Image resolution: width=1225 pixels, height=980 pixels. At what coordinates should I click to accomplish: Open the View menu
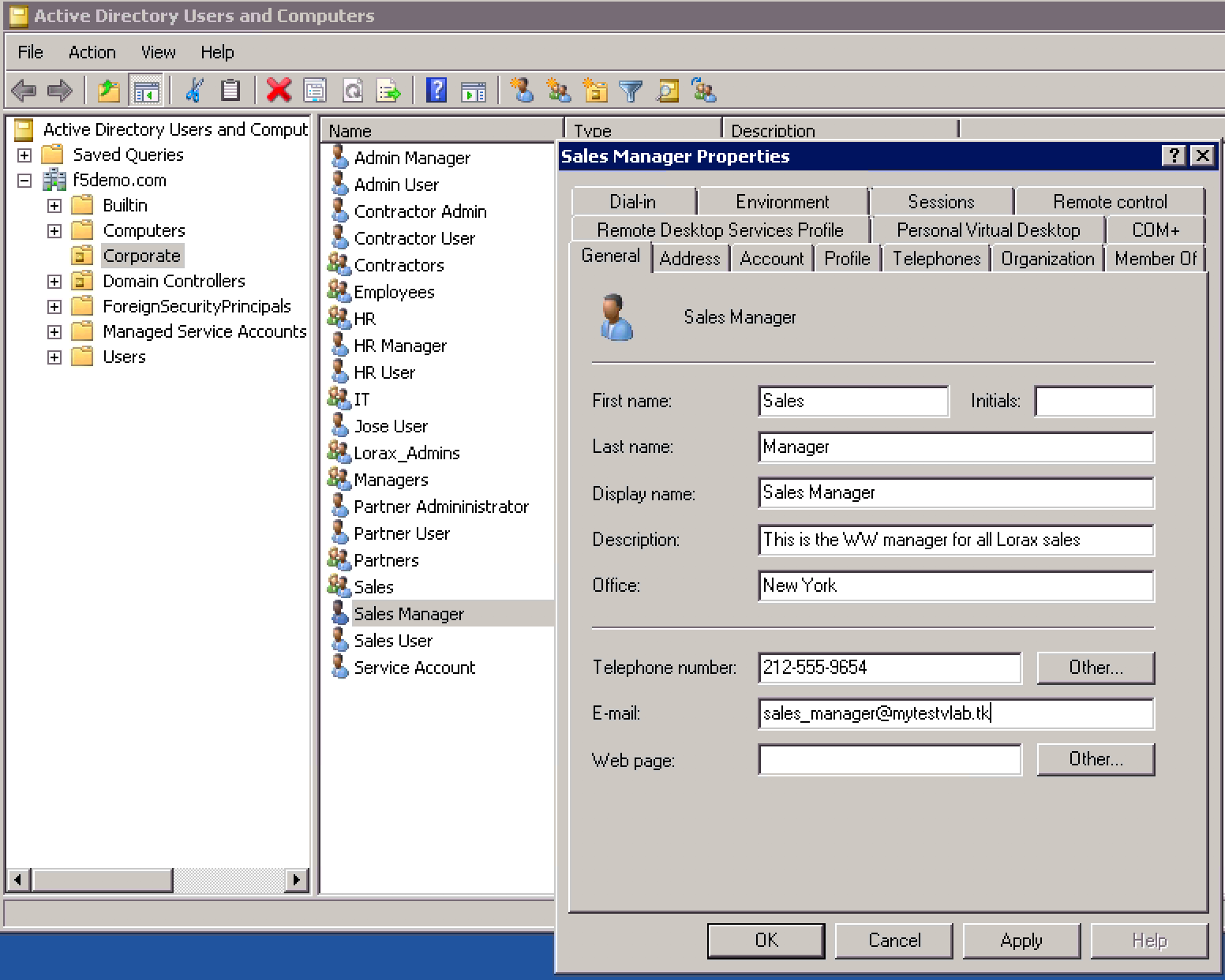coord(158,52)
